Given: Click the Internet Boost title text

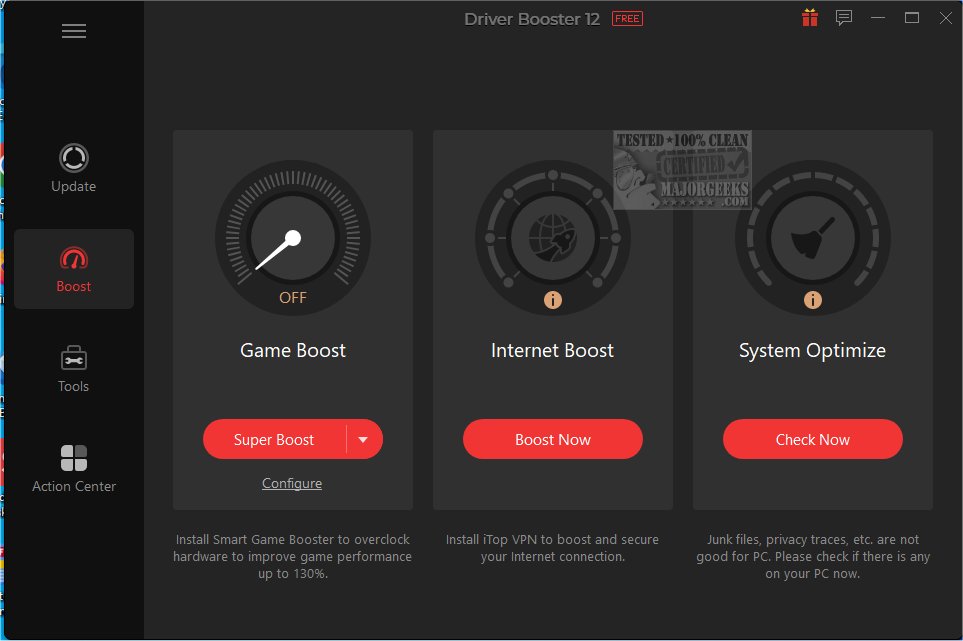Looking at the screenshot, I should [x=553, y=350].
